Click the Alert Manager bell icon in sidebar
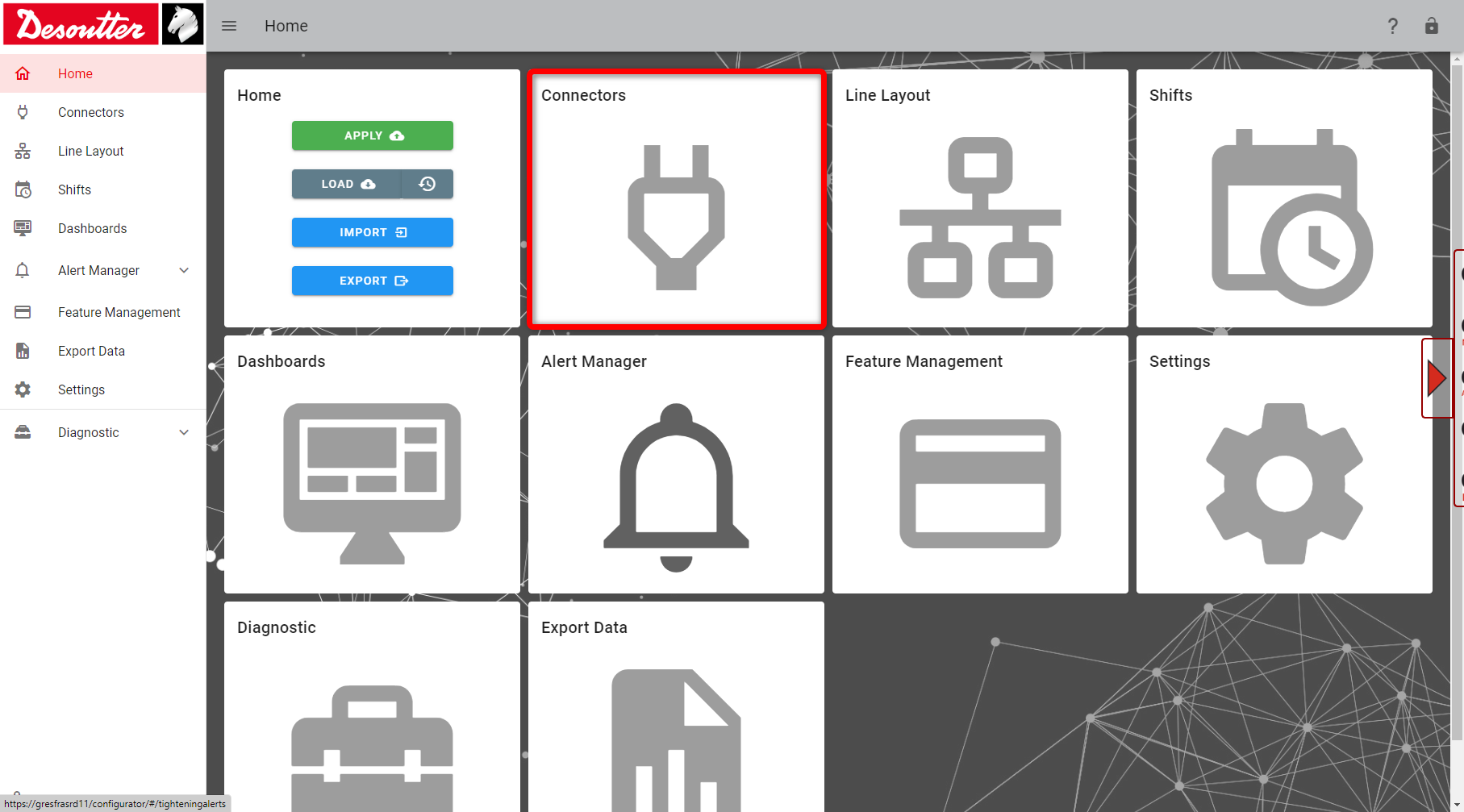Viewport: 1464px width, 812px height. coord(23,270)
